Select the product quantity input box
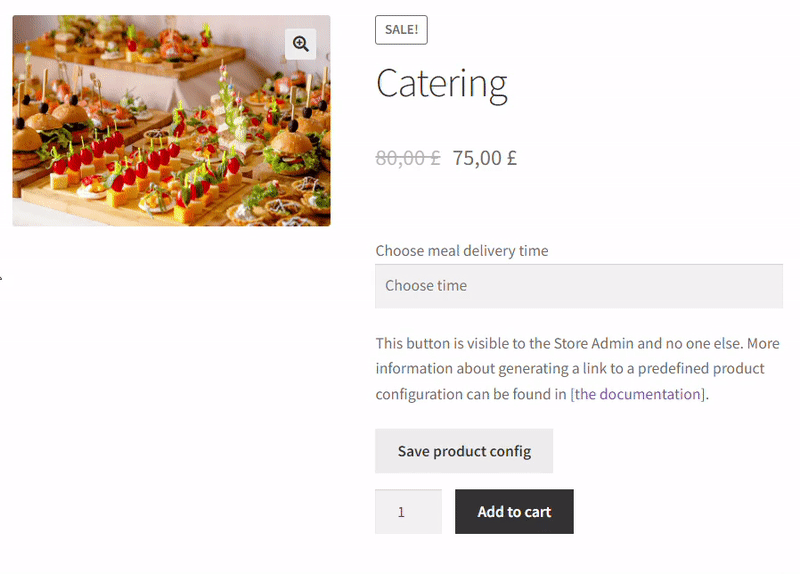 coord(409,512)
